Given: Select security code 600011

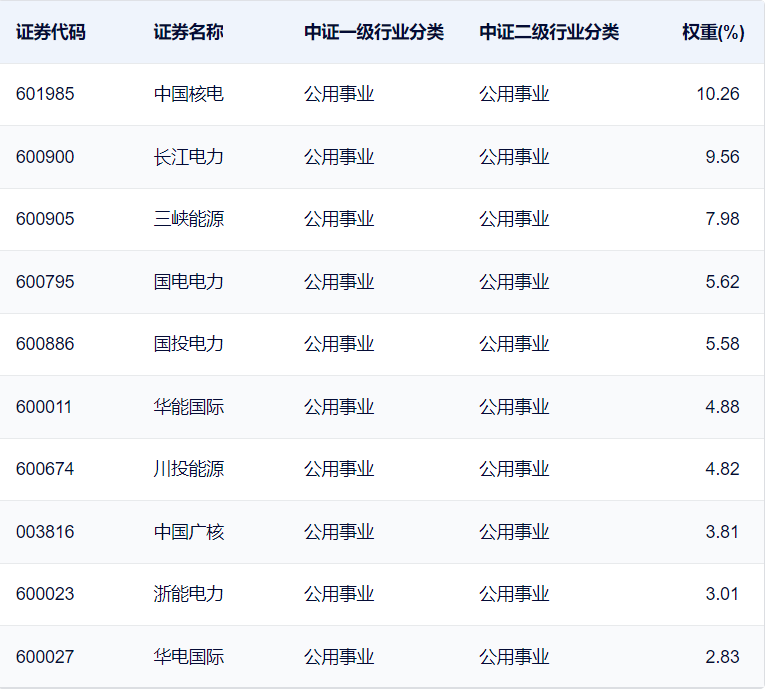Looking at the screenshot, I should click(x=44, y=407).
